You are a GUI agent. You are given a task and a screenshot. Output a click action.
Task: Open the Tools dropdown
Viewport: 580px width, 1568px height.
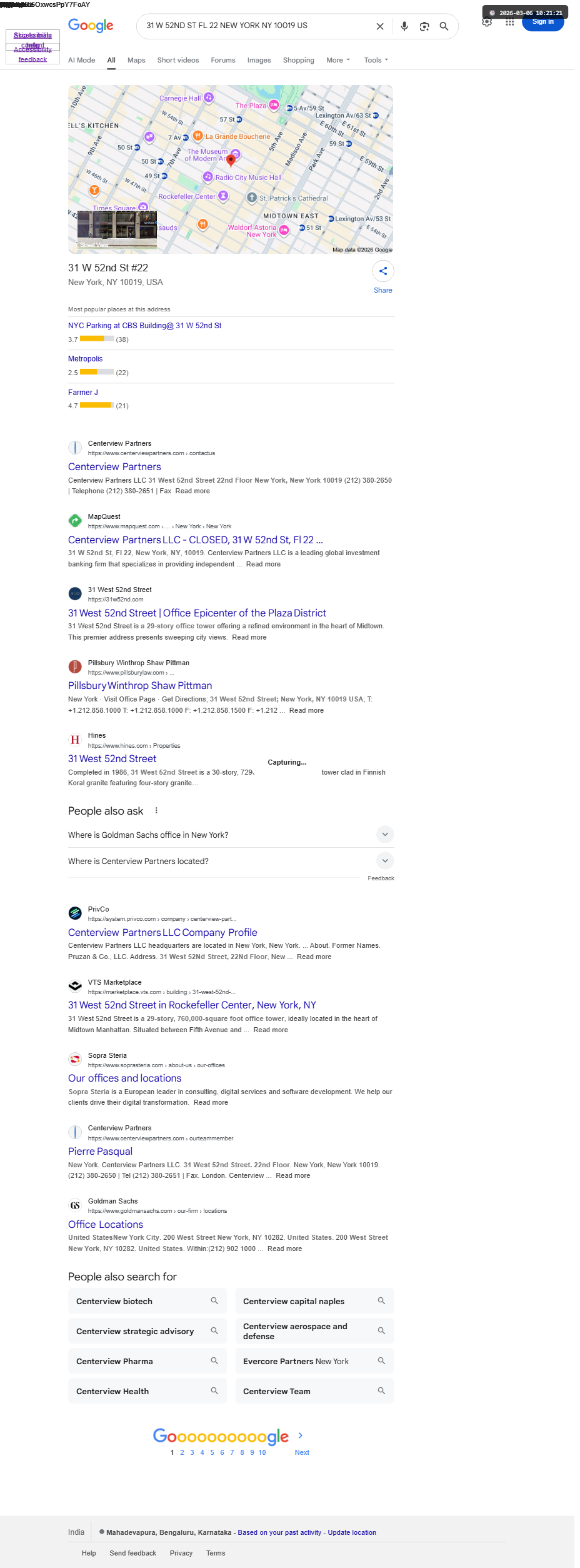point(376,61)
